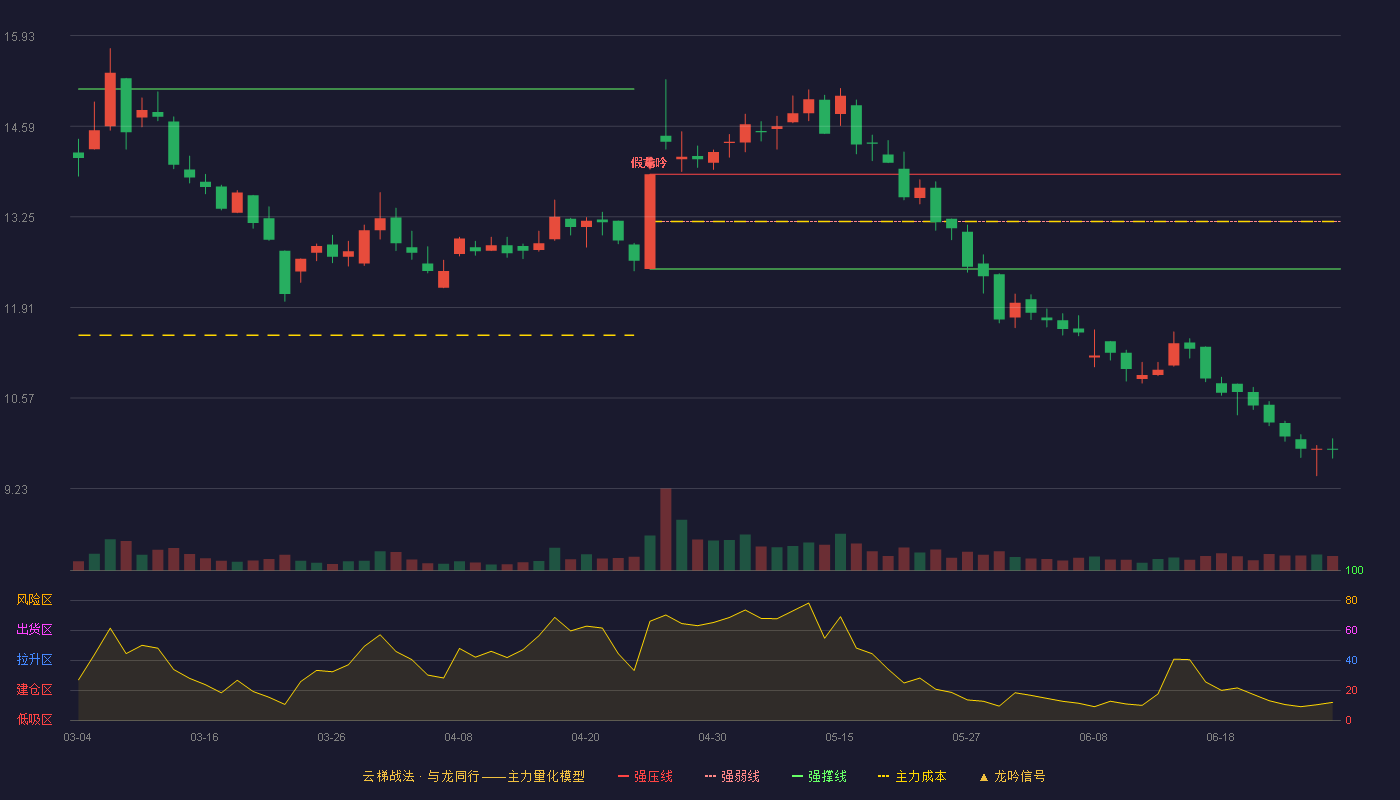Click the 06-08 date label
Screen dimensions: 1400x800
[x=1093, y=737]
